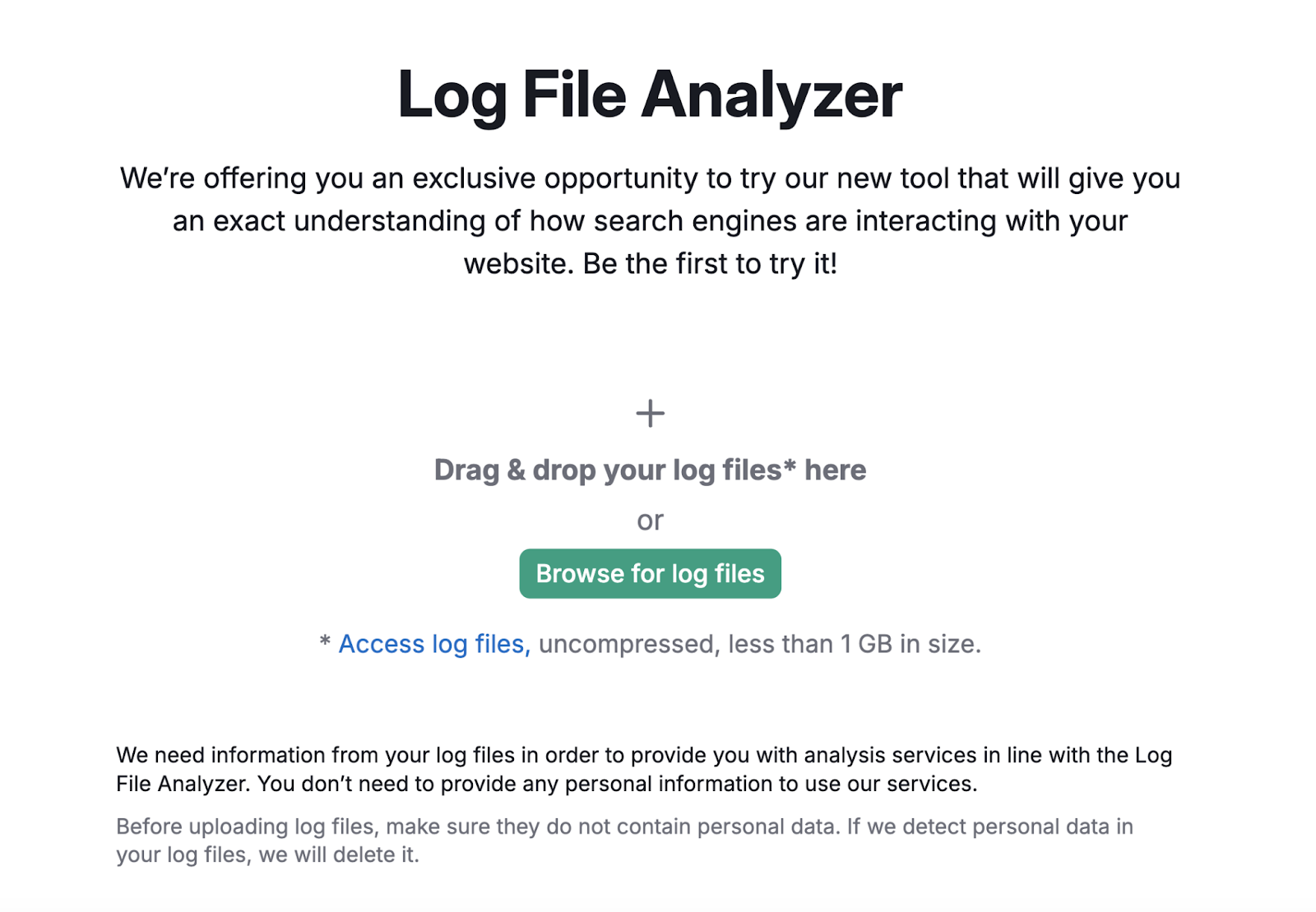Click the asterisk after 'log files' in drop text

(x=790, y=465)
